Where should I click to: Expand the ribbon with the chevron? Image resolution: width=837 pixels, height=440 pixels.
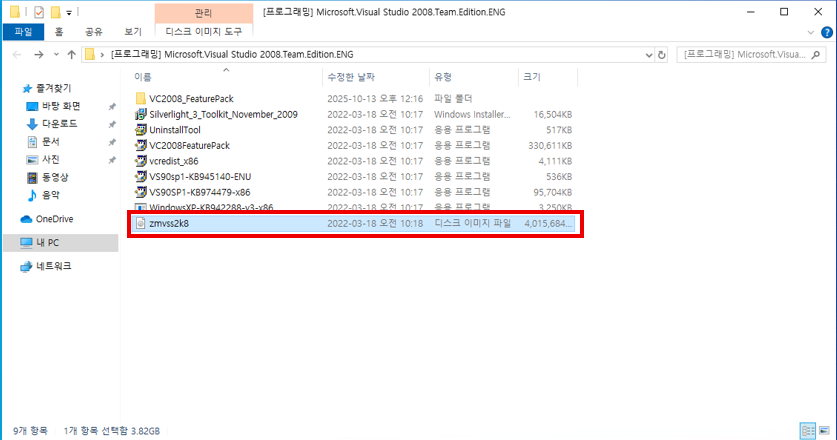tap(808, 32)
